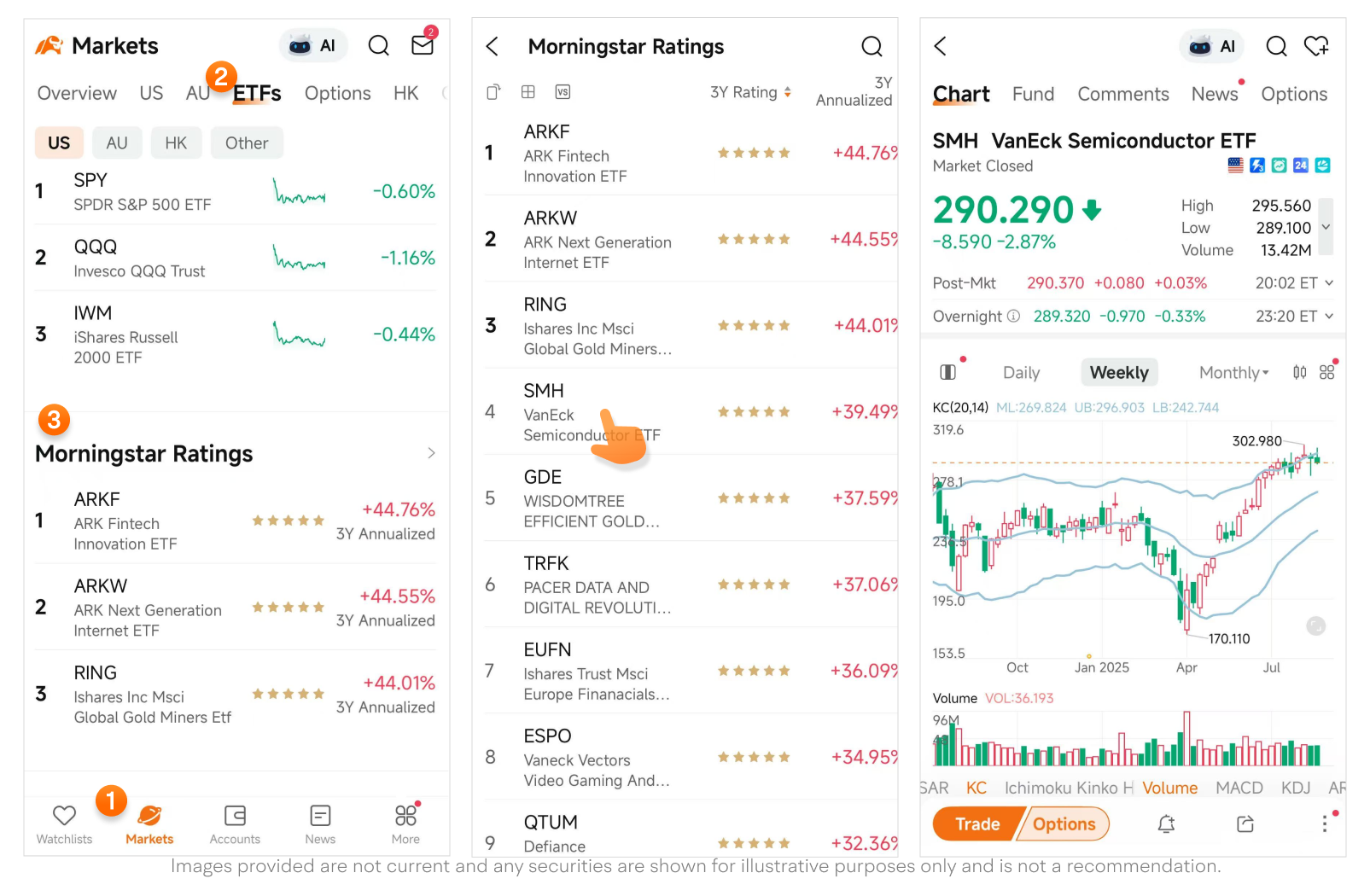The height and width of the screenshot is (896, 1370).
Task: Switch ratings list to grid view
Action: click(528, 91)
